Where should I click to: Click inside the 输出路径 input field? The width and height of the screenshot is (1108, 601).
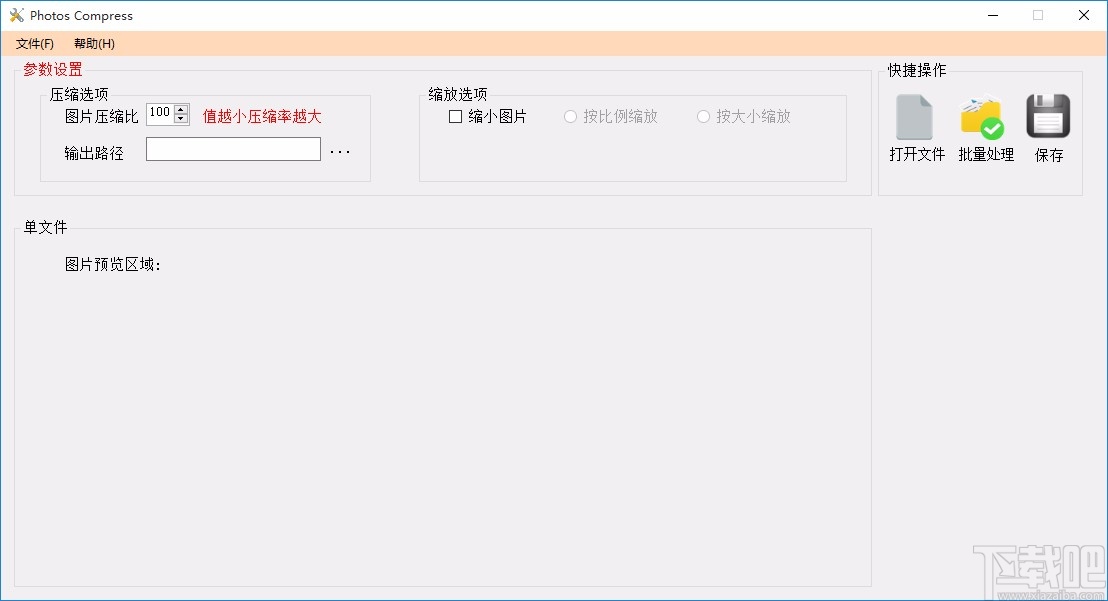point(232,148)
